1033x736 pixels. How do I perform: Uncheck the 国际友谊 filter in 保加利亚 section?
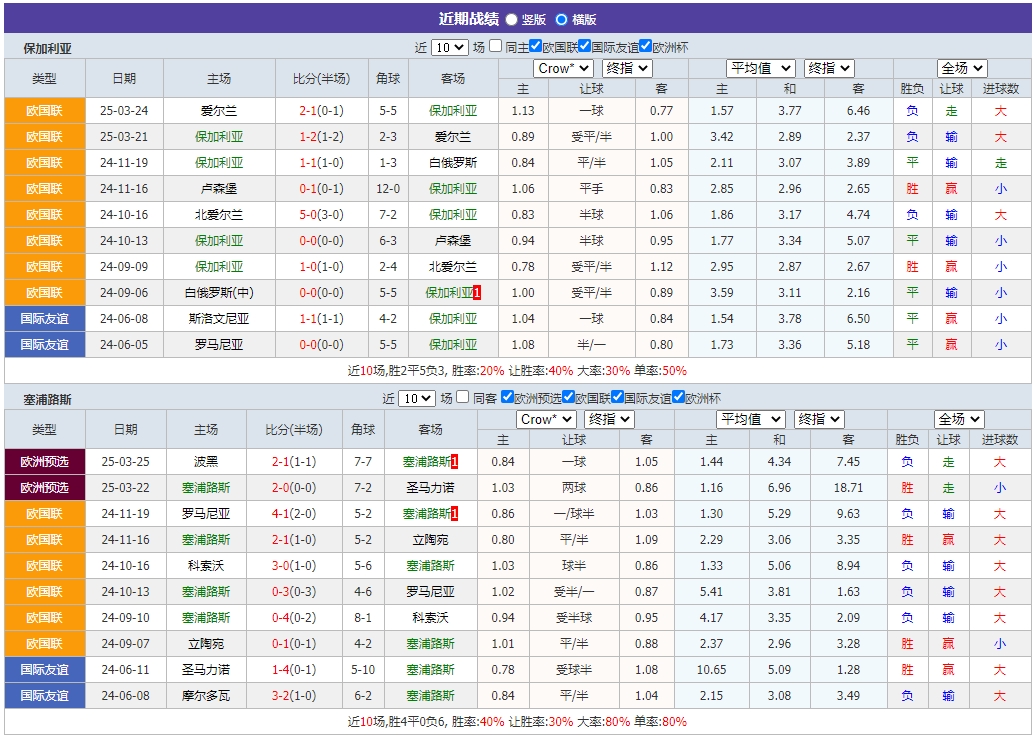(x=584, y=45)
